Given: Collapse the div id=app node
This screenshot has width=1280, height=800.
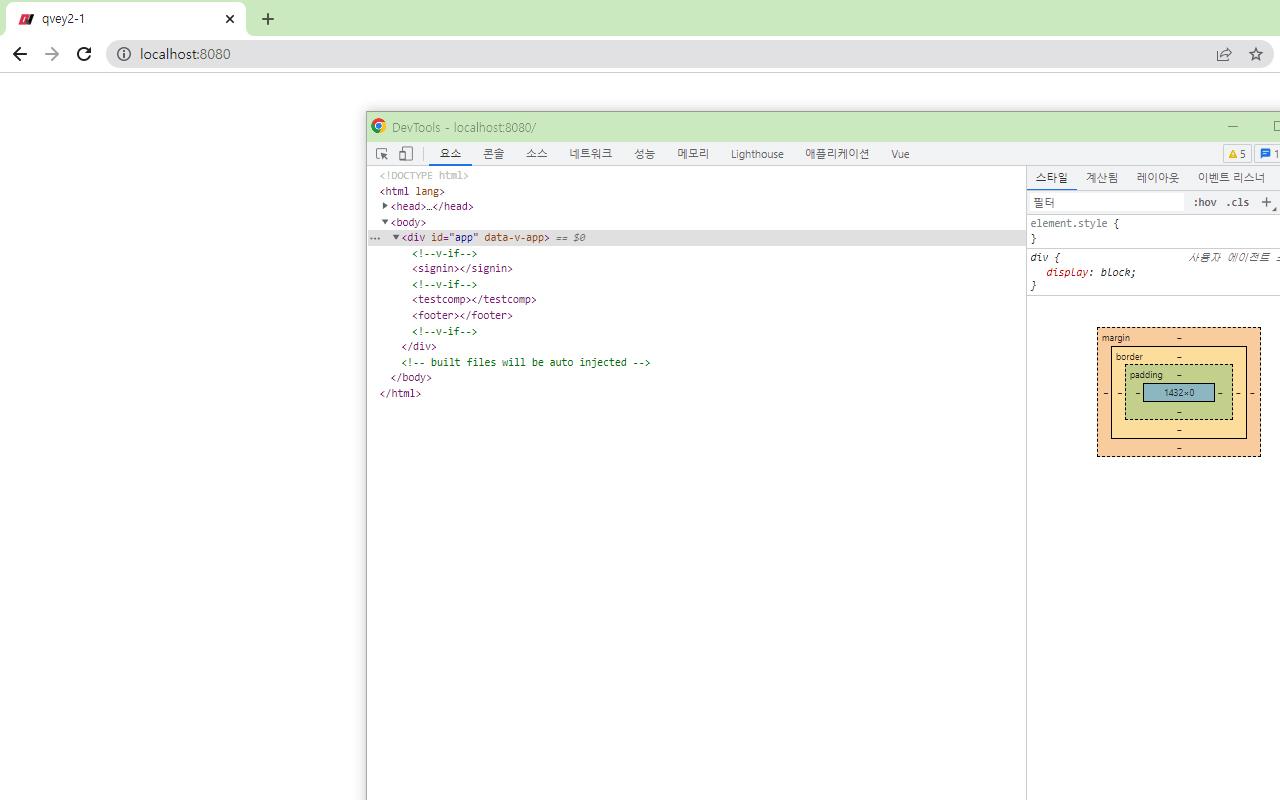Looking at the screenshot, I should [x=396, y=238].
